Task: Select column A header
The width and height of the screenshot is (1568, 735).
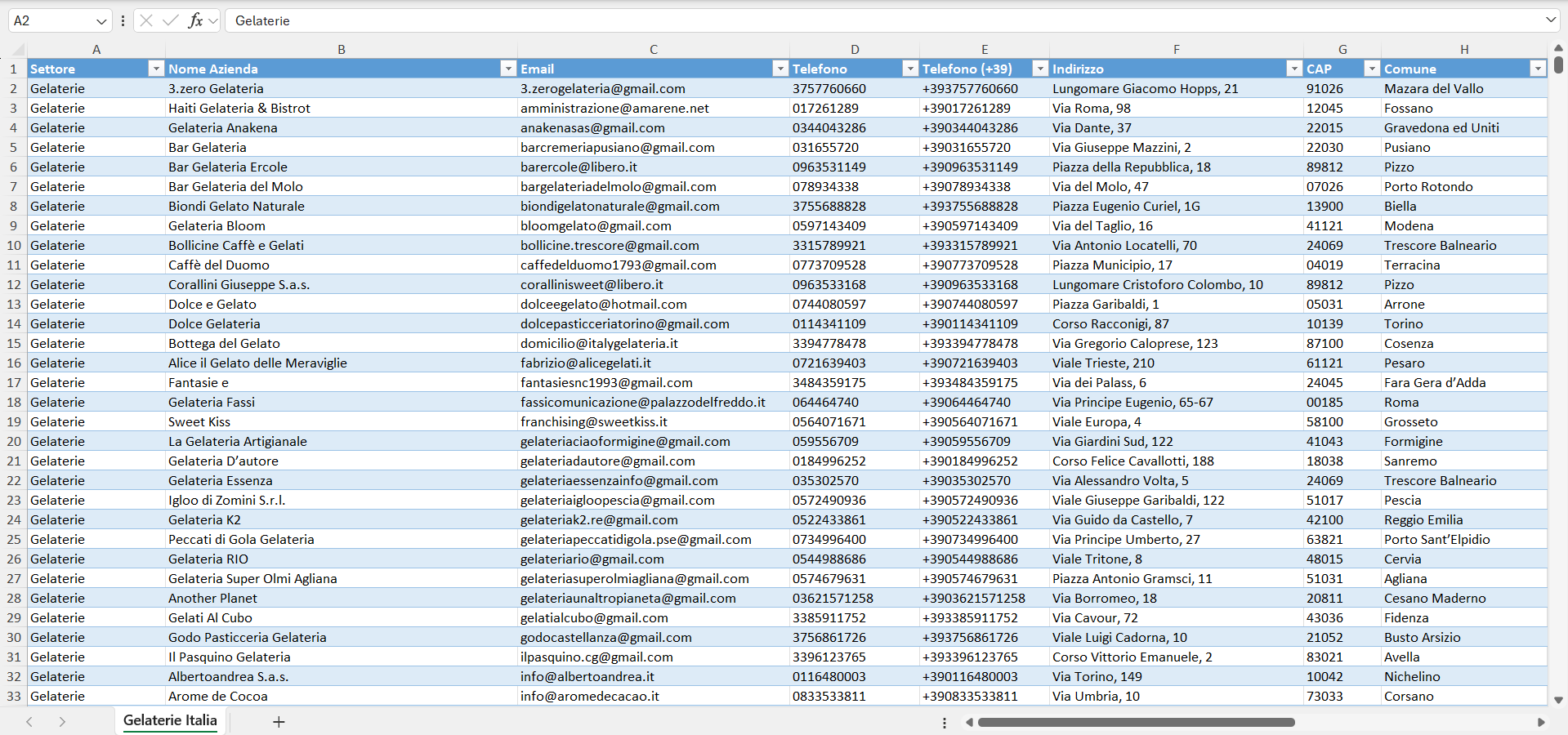Action: pyautogui.click(x=96, y=49)
